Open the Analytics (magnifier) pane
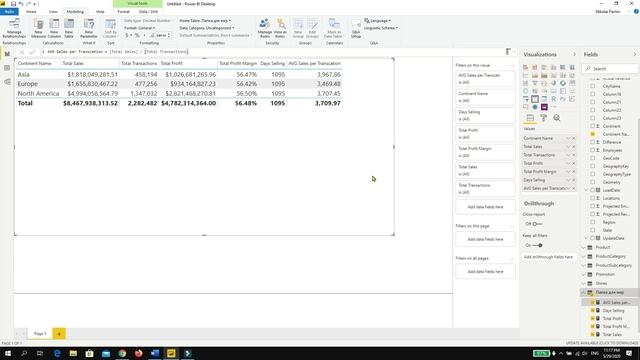640x360 pixels. click(557, 118)
